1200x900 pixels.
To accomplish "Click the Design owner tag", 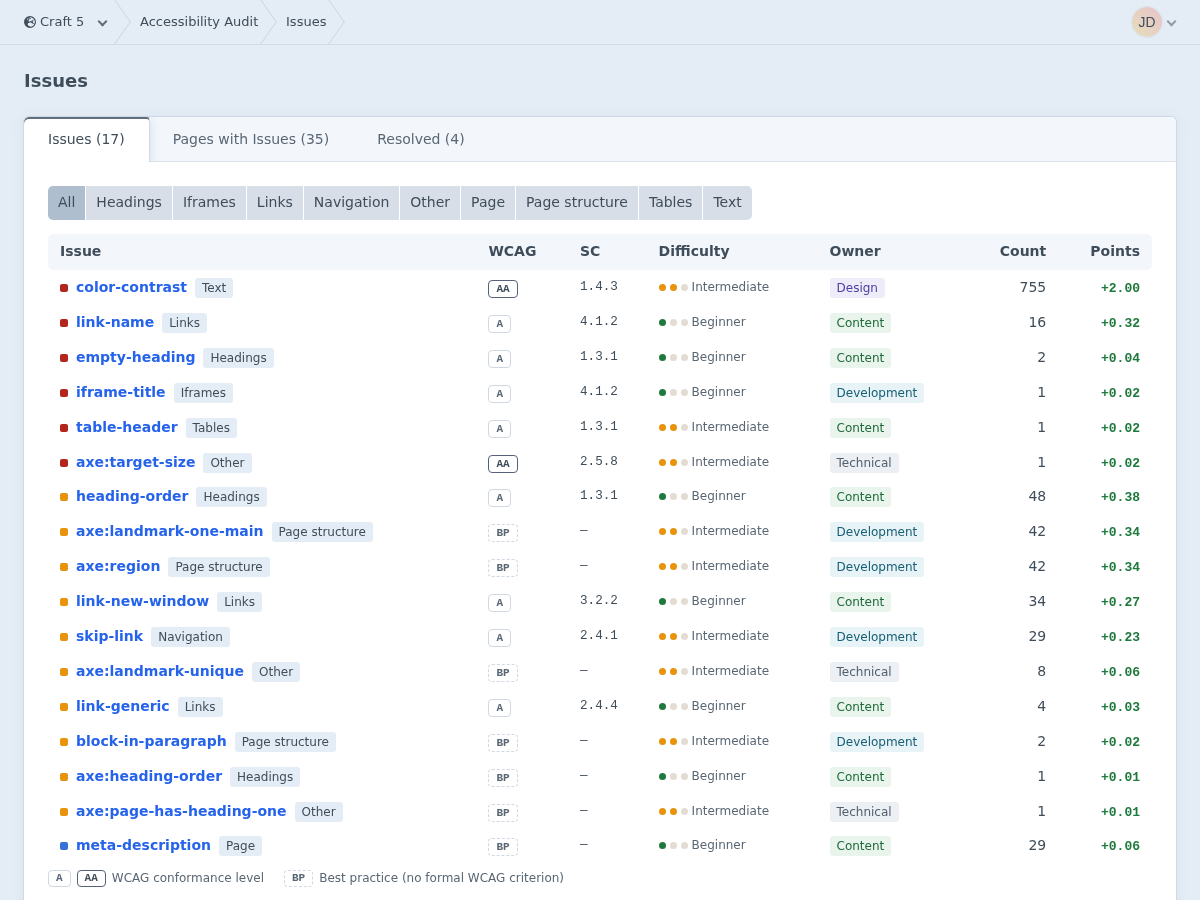I will [x=857, y=288].
